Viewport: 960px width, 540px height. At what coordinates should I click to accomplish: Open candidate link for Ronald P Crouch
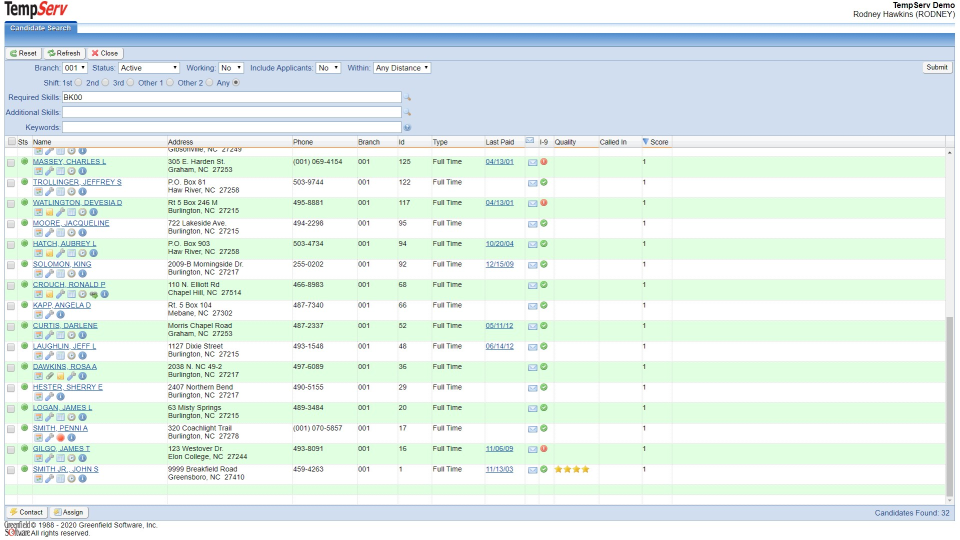[x=68, y=285]
